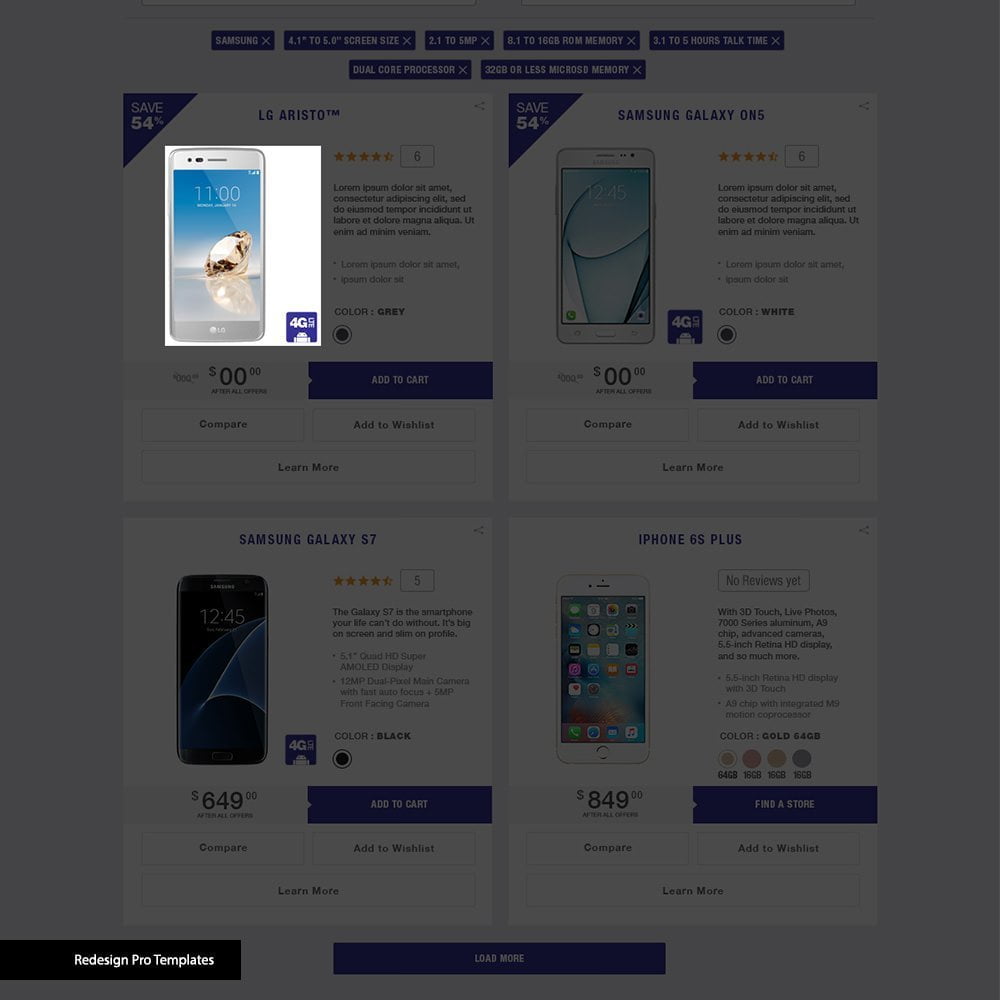
Task: Select white color for Galaxy On5
Action: click(x=726, y=334)
